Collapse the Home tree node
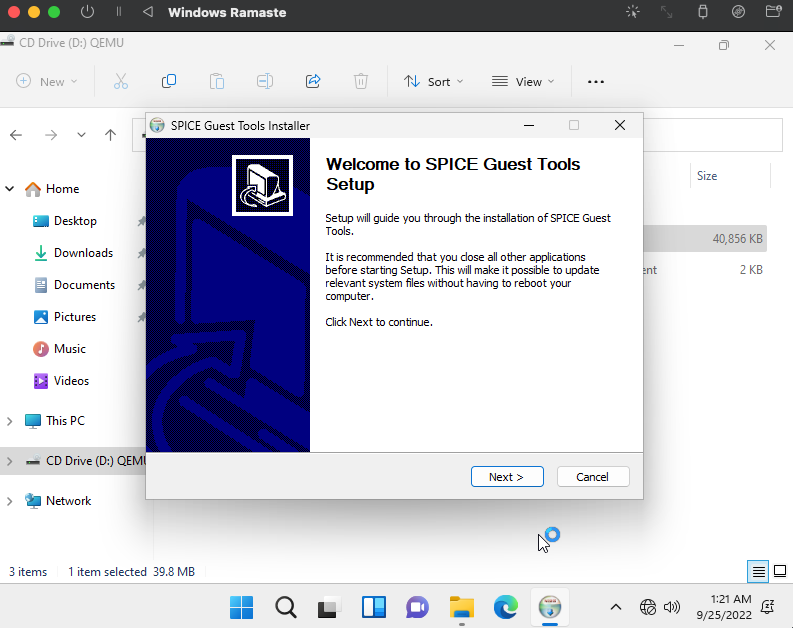Screen dimensions: 793x628 pos(10,189)
